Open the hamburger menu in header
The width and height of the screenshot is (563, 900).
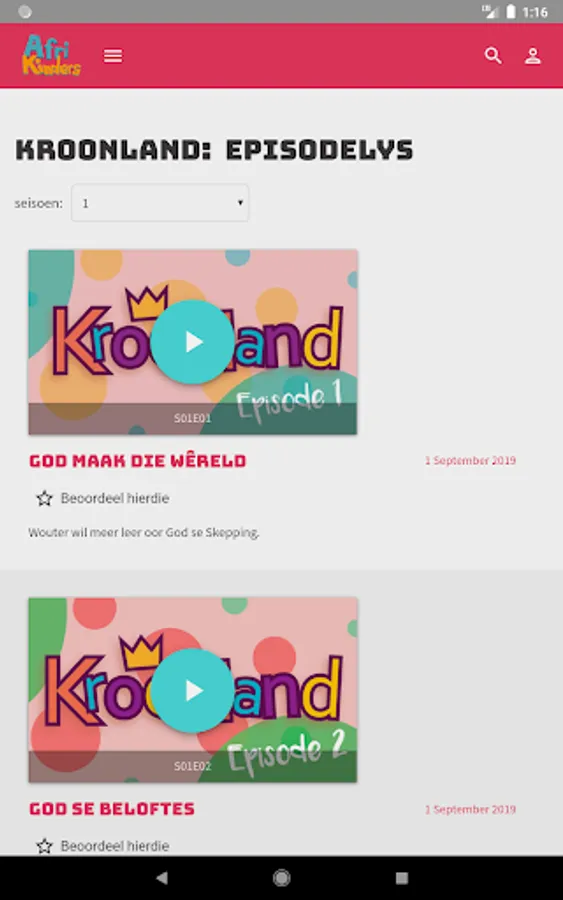coord(112,56)
